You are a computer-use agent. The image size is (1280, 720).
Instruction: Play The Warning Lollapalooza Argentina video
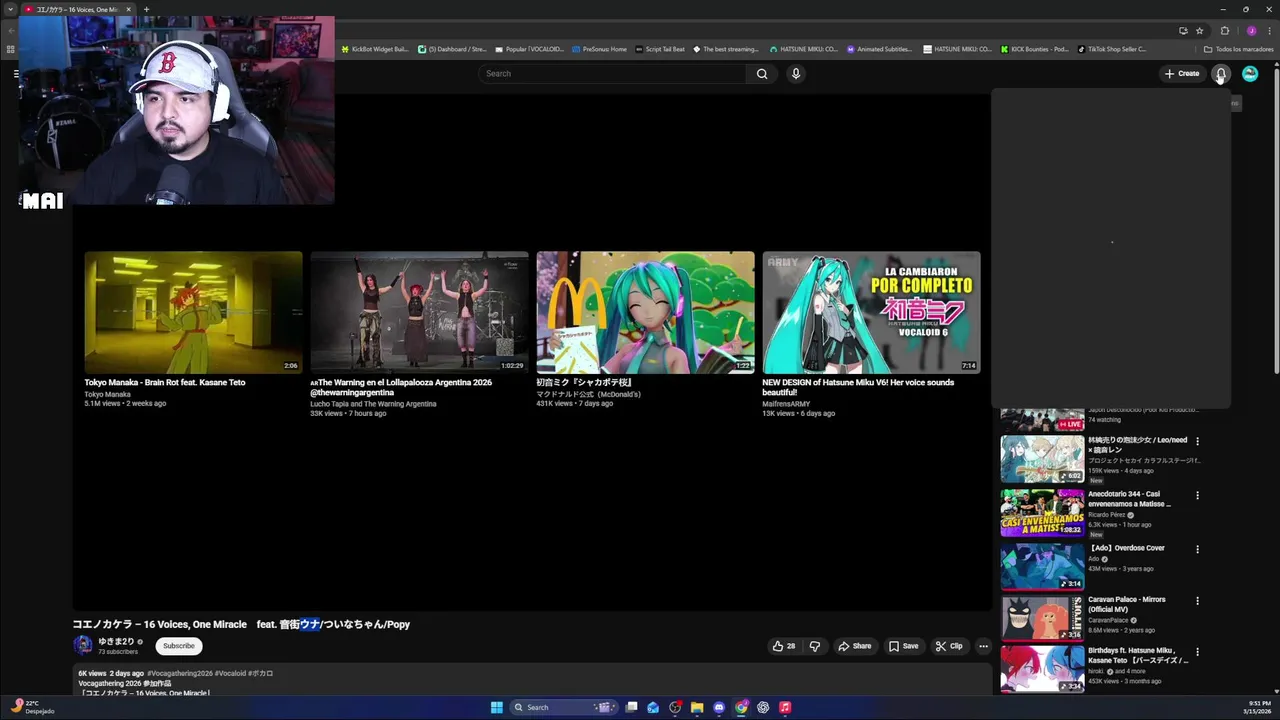pyautogui.click(x=419, y=312)
